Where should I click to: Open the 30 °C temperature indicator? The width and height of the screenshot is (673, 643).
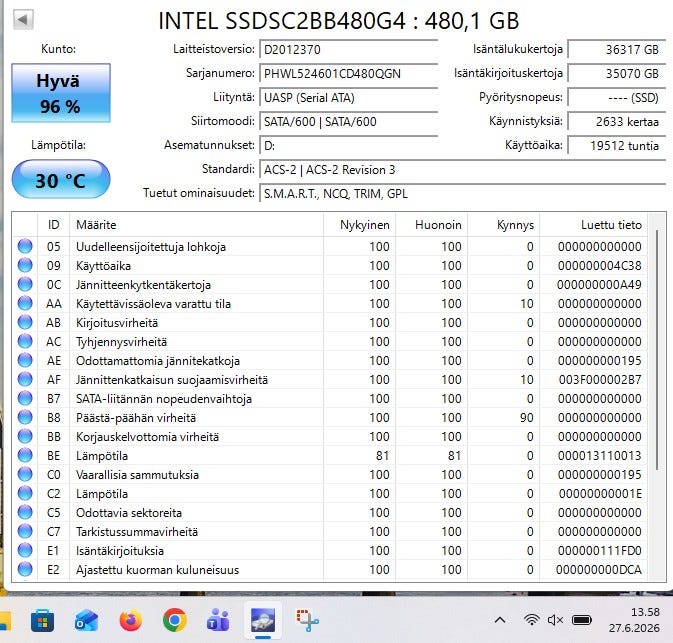coord(61,179)
